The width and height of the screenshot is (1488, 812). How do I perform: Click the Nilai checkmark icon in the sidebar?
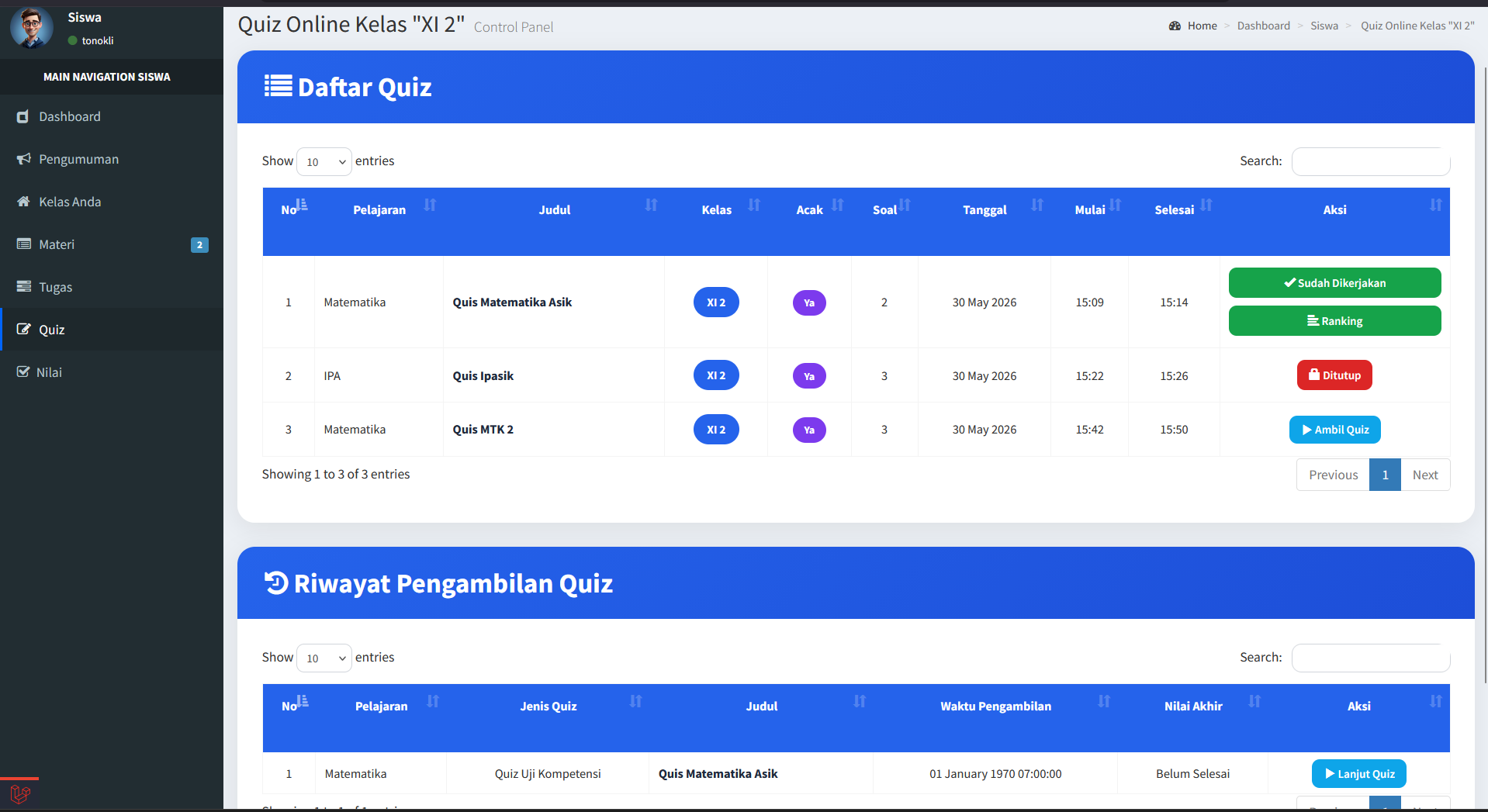pos(23,372)
